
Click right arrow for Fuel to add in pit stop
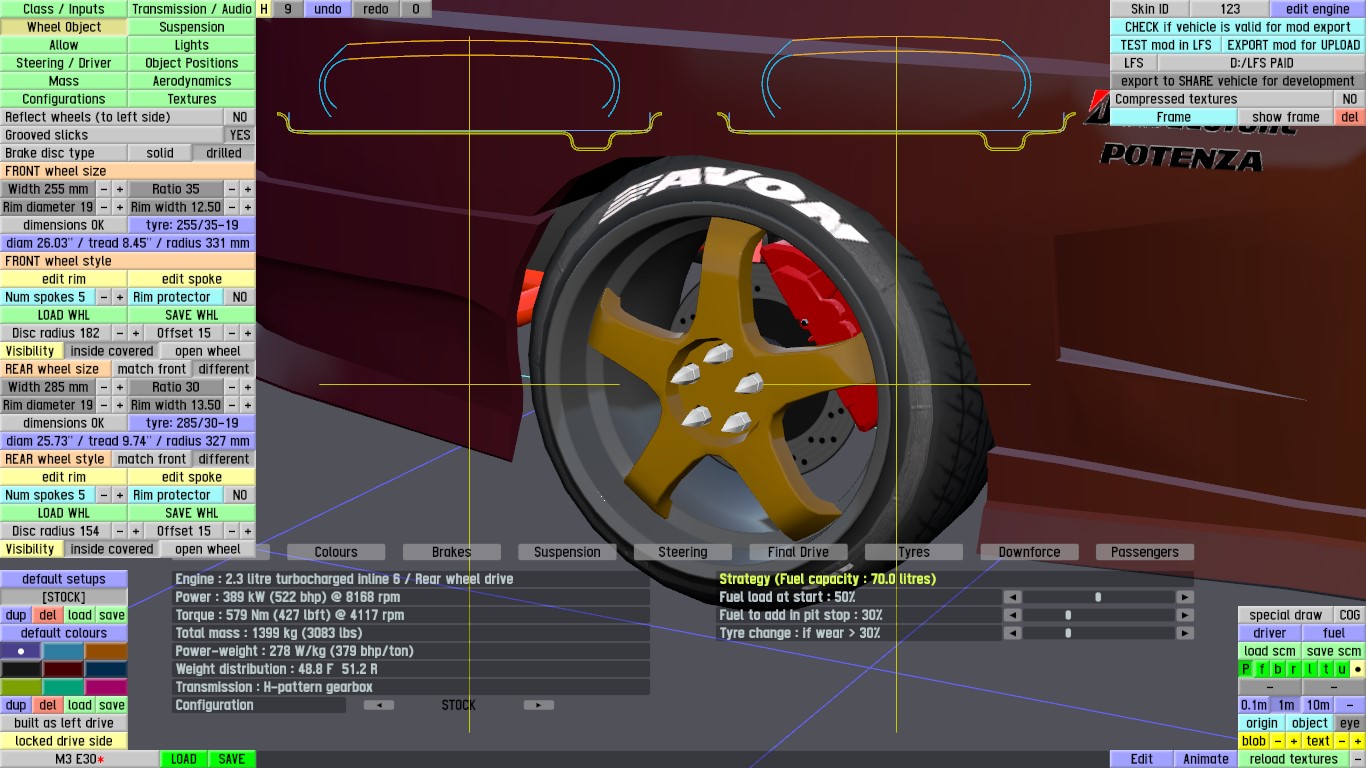point(1185,615)
